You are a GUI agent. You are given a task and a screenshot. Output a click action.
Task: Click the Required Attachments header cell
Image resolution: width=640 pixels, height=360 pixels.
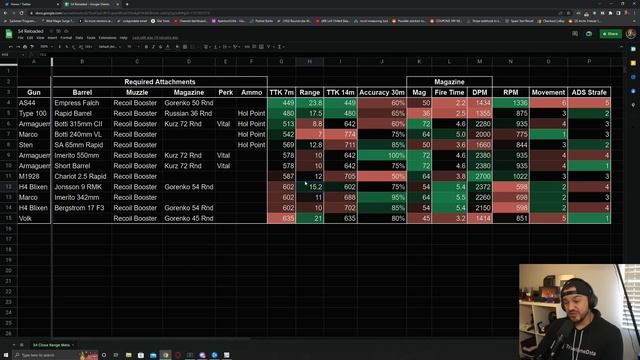(x=160, y=82)
